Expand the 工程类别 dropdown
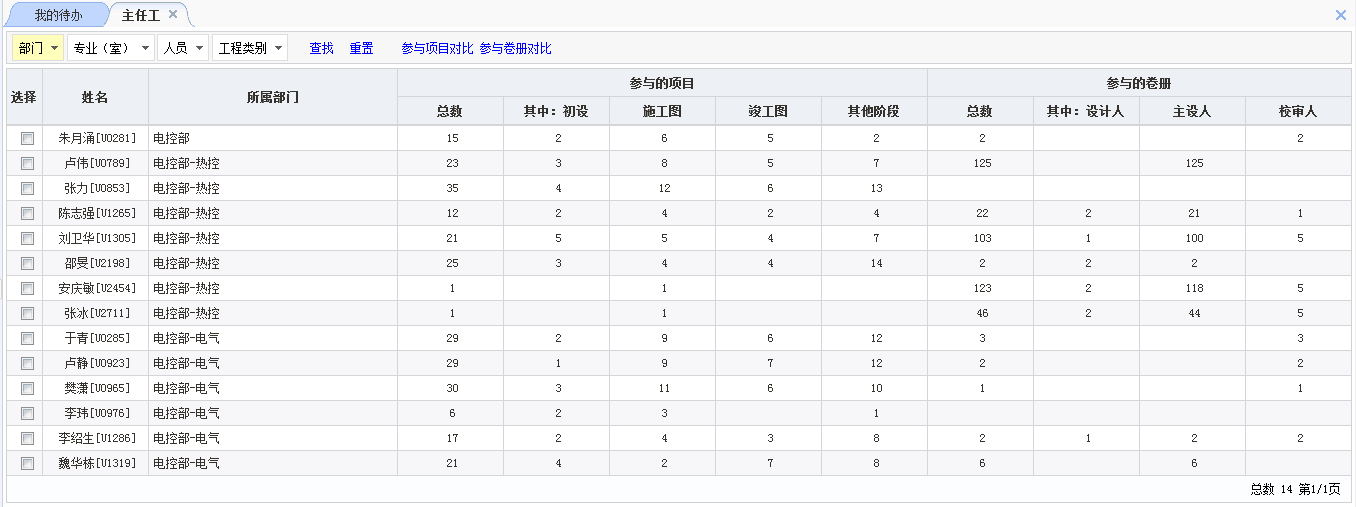1357x507 pixels. [x=249, y=48]
